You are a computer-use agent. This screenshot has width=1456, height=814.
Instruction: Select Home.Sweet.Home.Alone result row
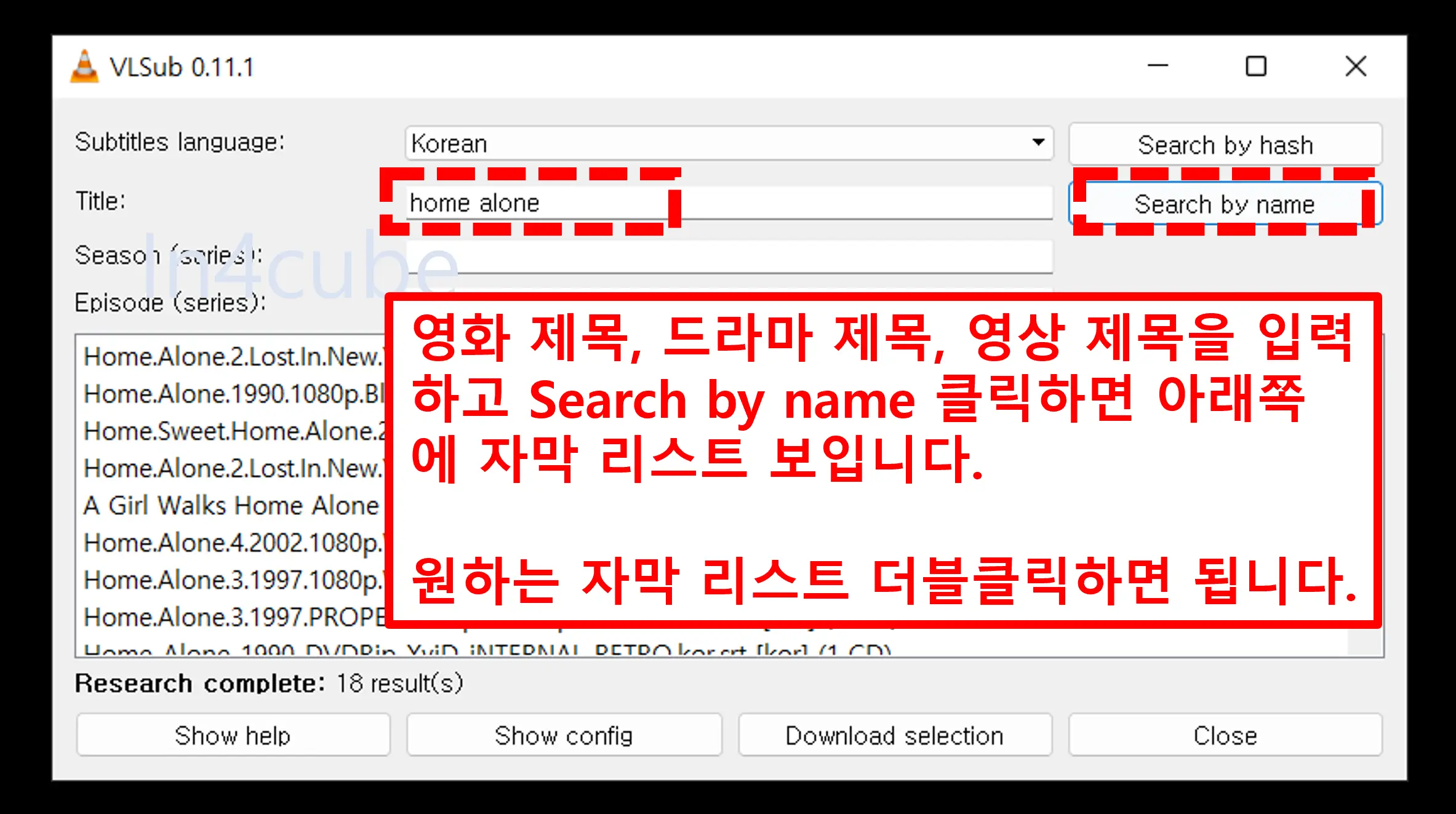(x=234, y=431)
